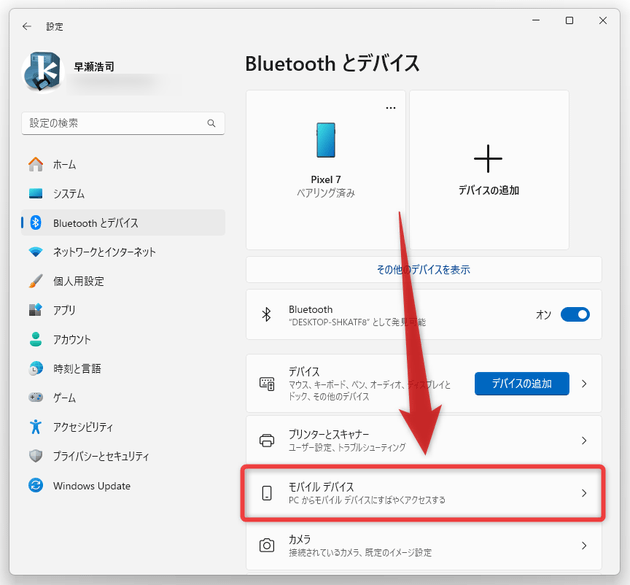Click the search magnifier icon
The image size is (630, 585).
211,123
